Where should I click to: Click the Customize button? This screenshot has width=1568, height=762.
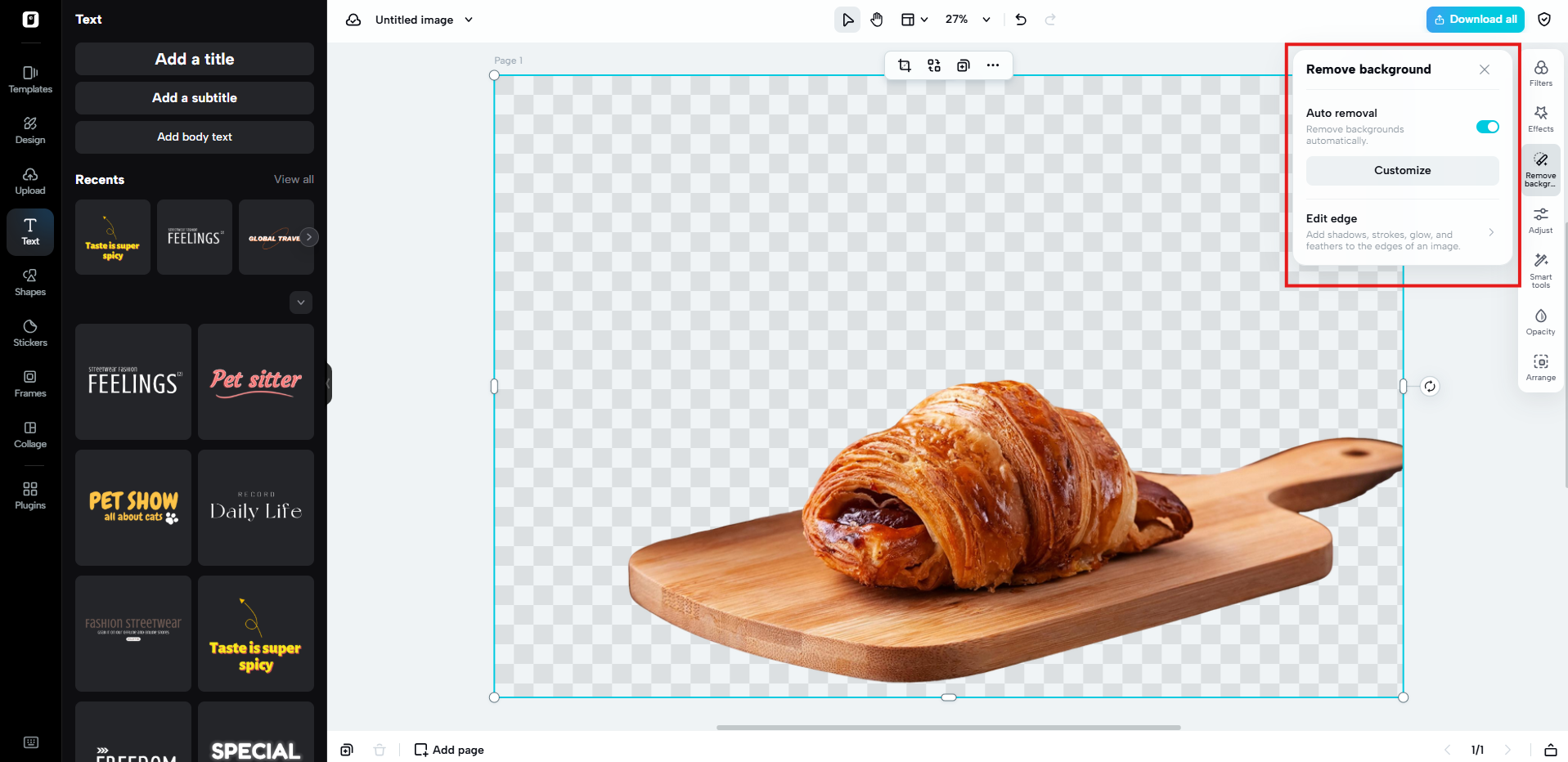[1402, 170]
